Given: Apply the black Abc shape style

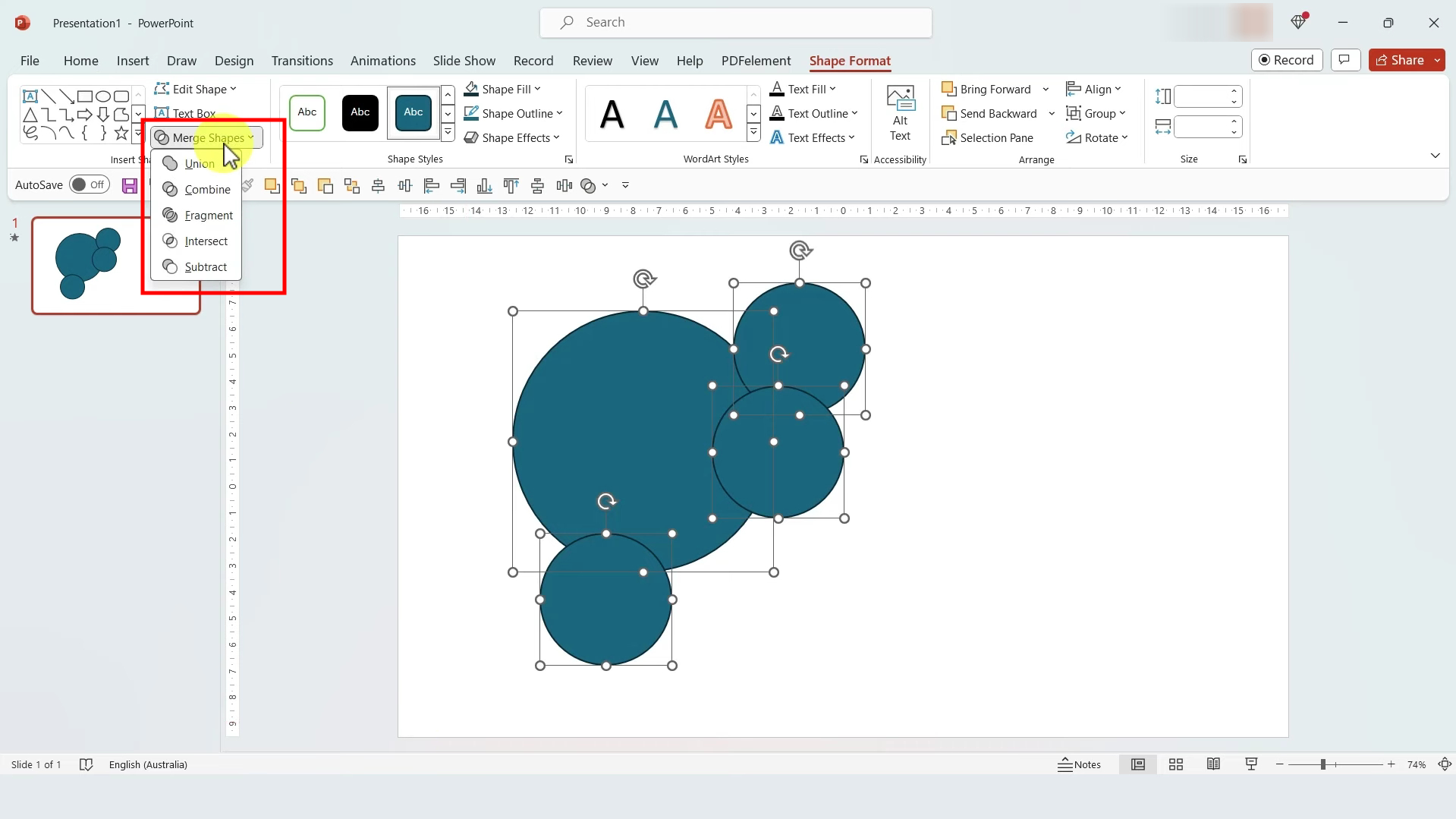Looking at the screenshot, I should click(x=360, y=112).
